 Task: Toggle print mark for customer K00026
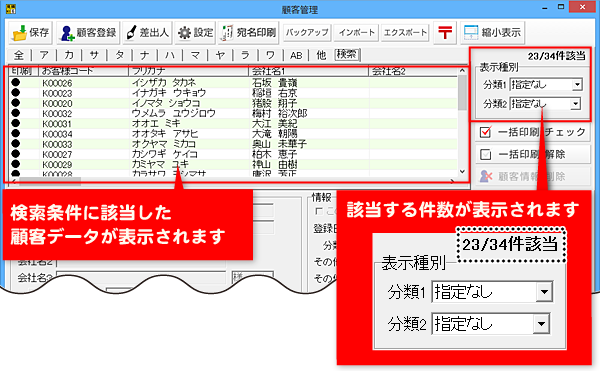tap(15, 83)
